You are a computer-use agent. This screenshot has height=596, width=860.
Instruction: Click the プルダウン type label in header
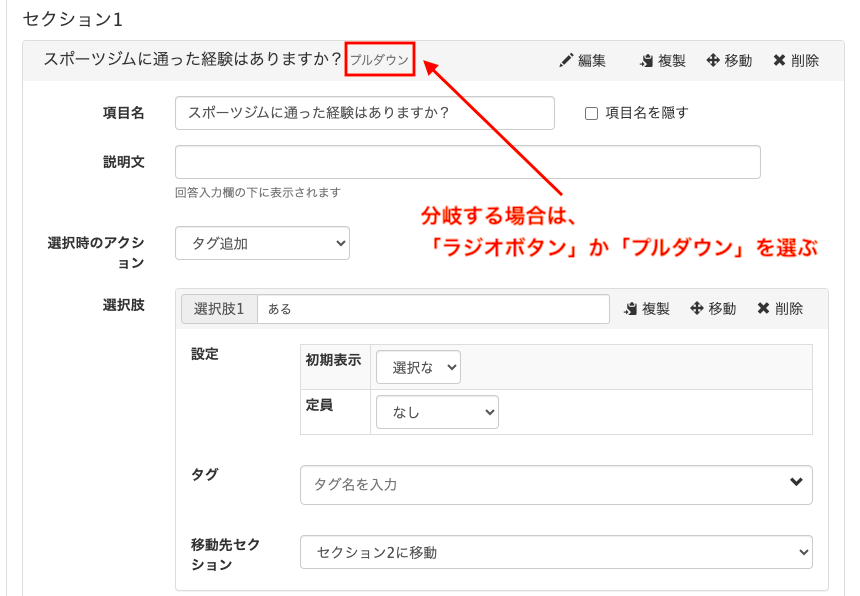click(x=379, y=60)
